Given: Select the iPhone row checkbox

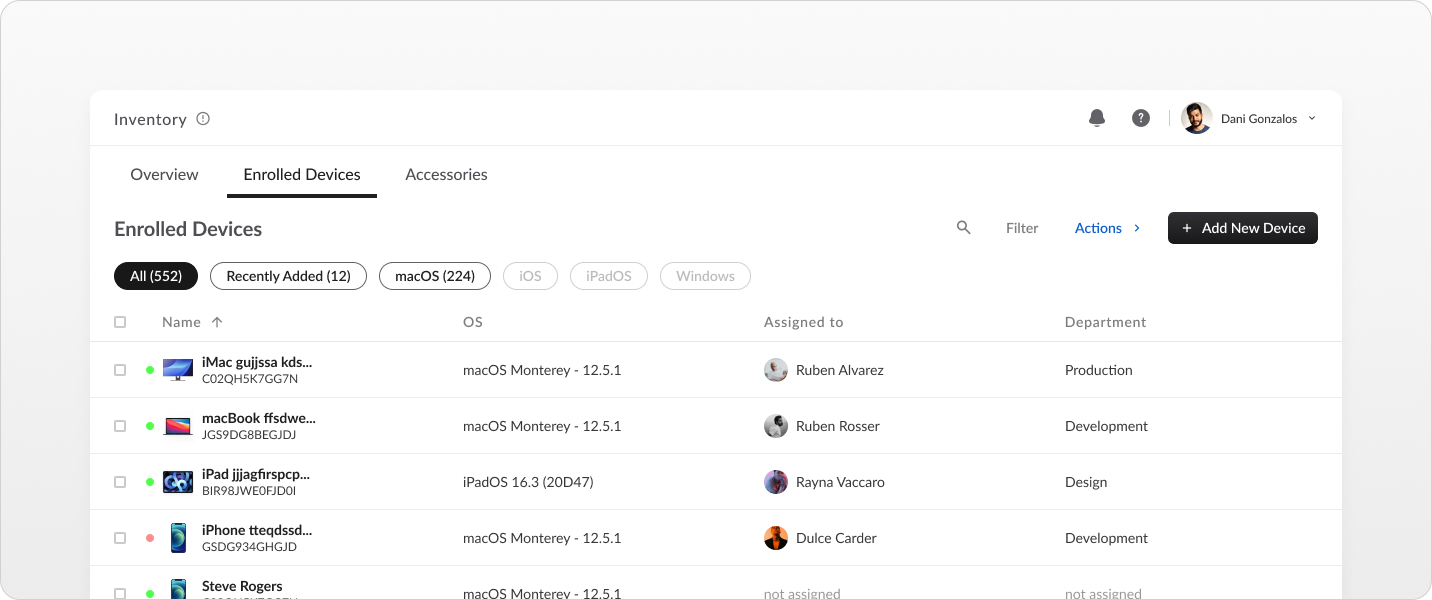Looking at the screenshot, I should 120,538.
